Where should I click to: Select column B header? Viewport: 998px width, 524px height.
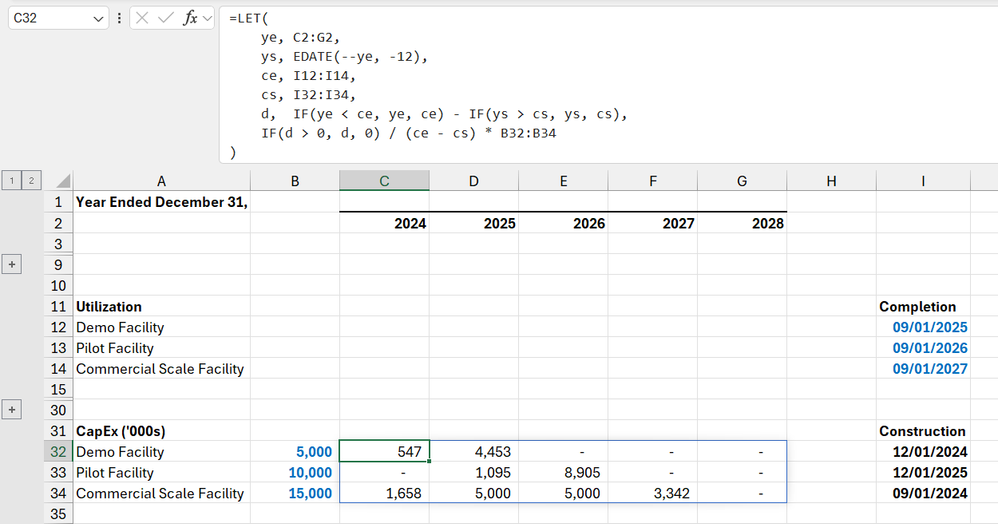click(295, 181)
